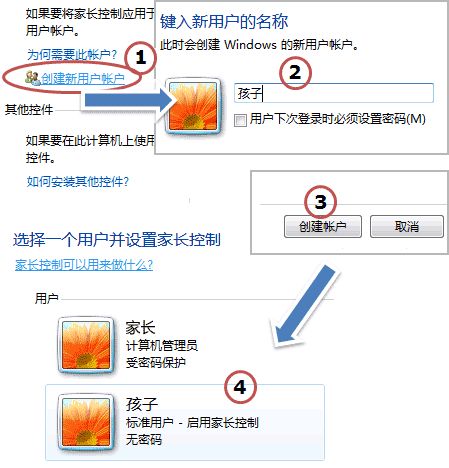449x468 pixels.
Task: Open the 为何需要此帐户? help link
Action: point(72,55)
